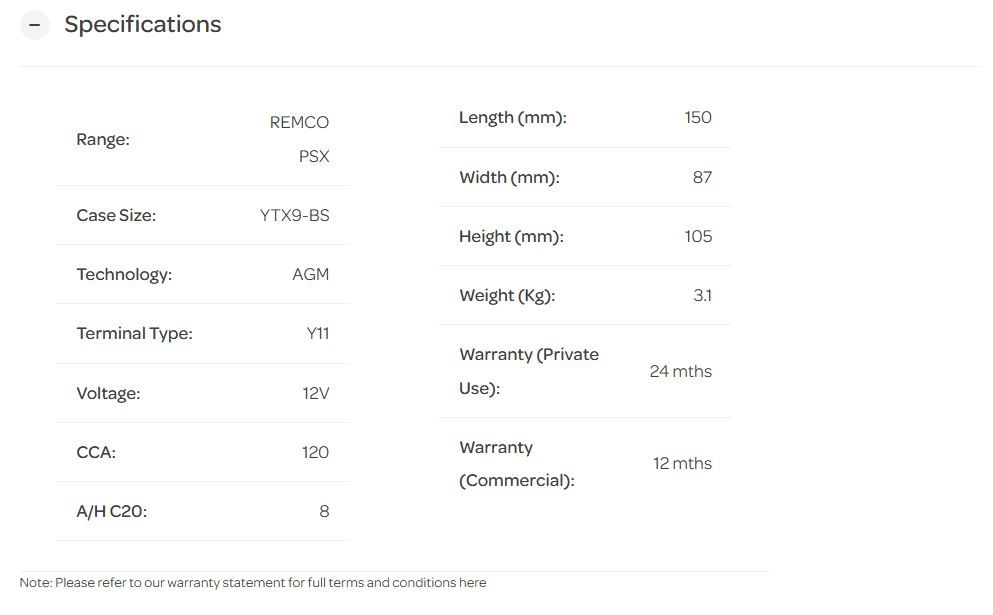Select the Warranty (Private Use) label

(528, 371)
